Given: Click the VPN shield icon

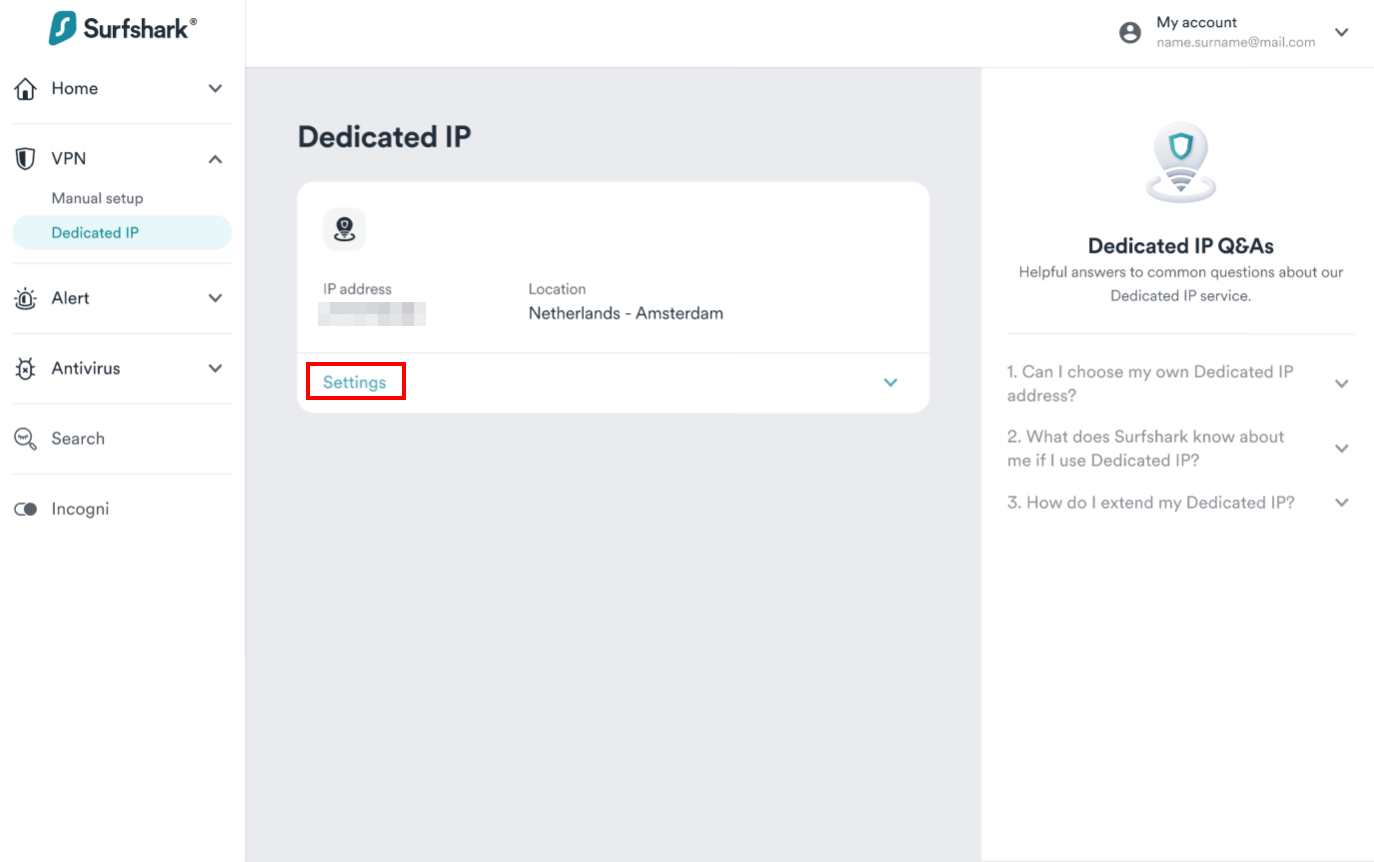Looking at the screenshot, I should pyautogui.click(x=26, y=159).
